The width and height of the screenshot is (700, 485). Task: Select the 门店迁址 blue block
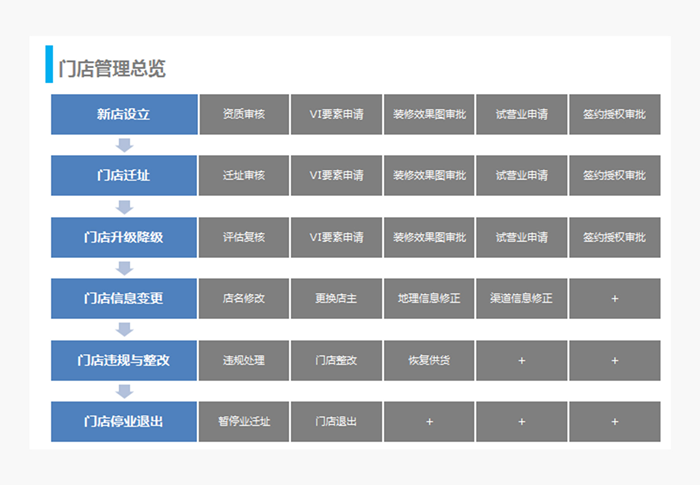(x=124, y=176)
